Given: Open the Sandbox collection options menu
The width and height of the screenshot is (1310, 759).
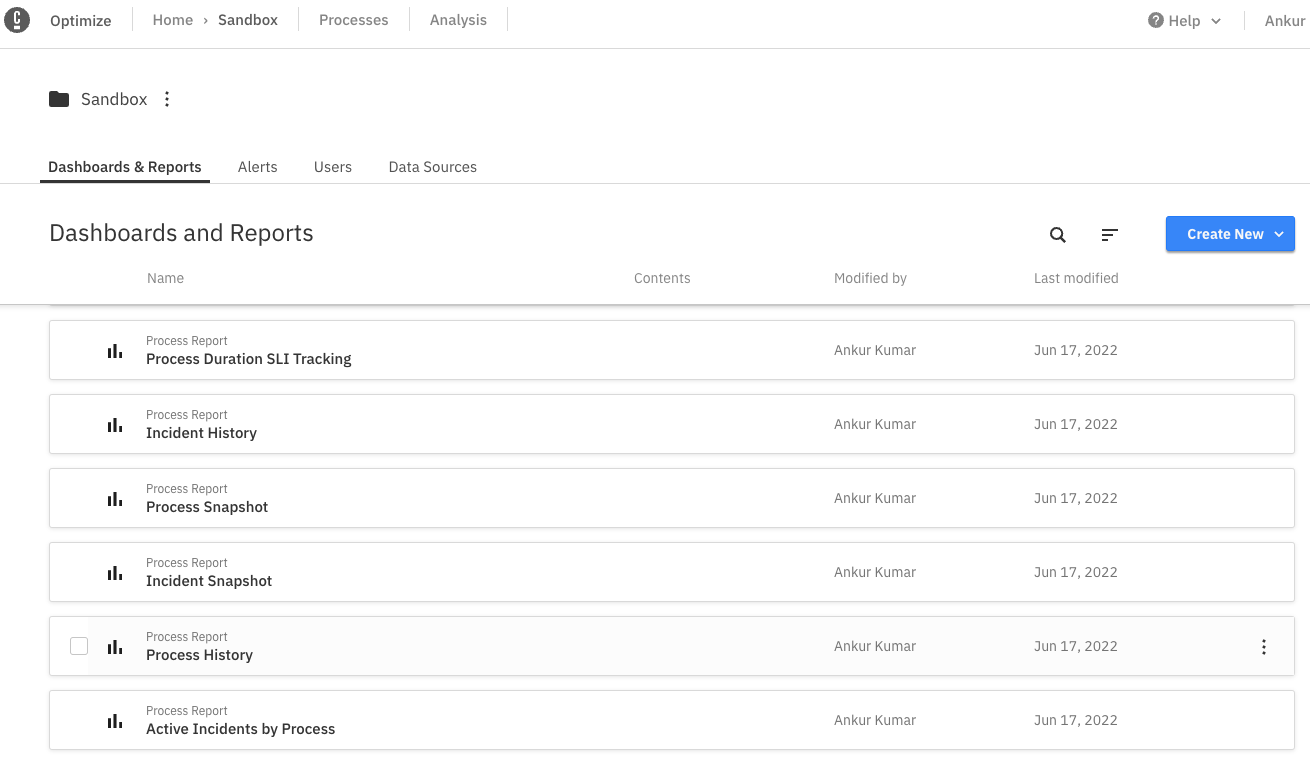Looking at the screenshot, I should pyautogui.click(x=167, y=99).
